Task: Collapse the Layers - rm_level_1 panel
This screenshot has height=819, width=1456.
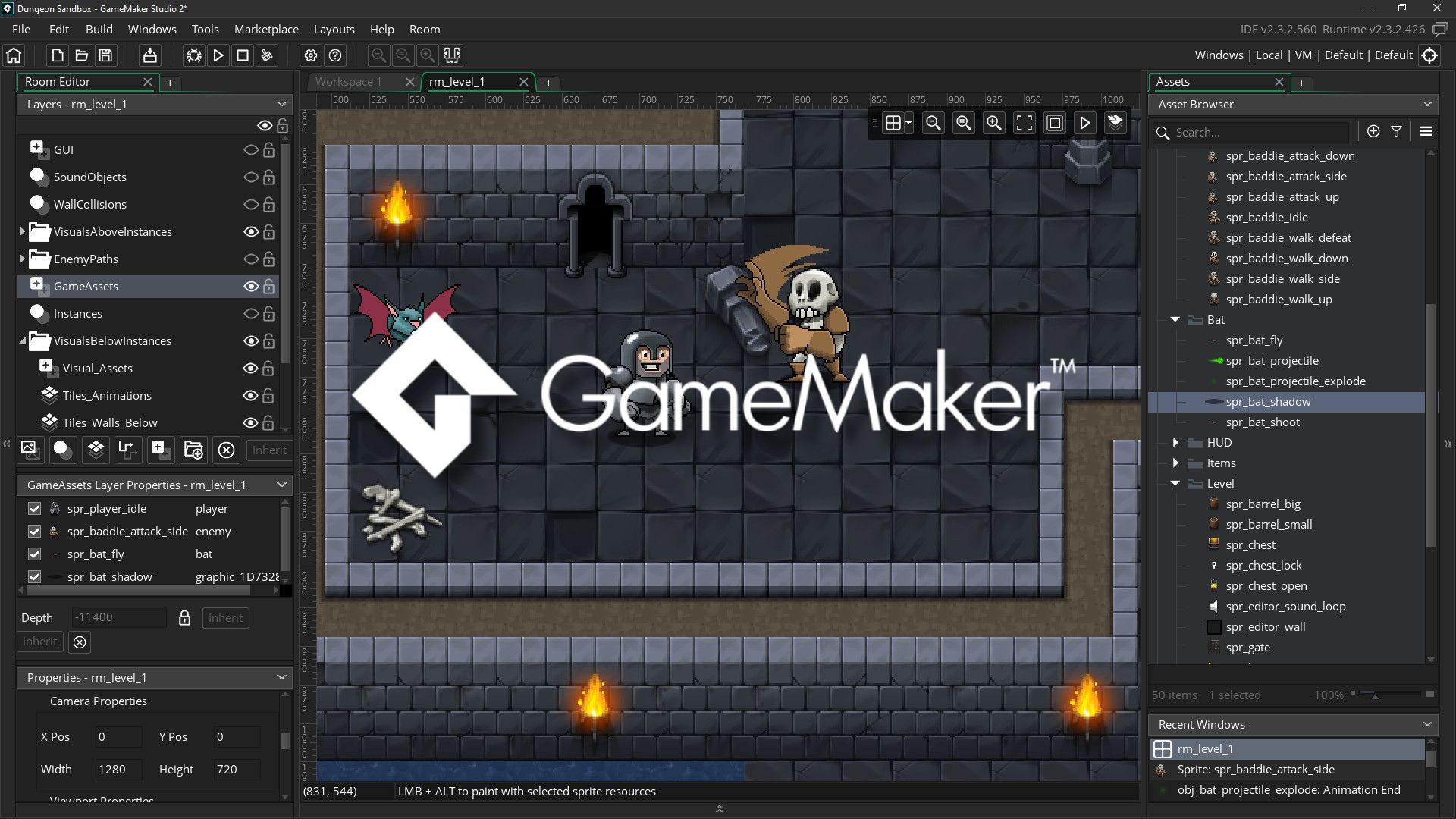Action: pyautogui.click(x=281, y=105)
